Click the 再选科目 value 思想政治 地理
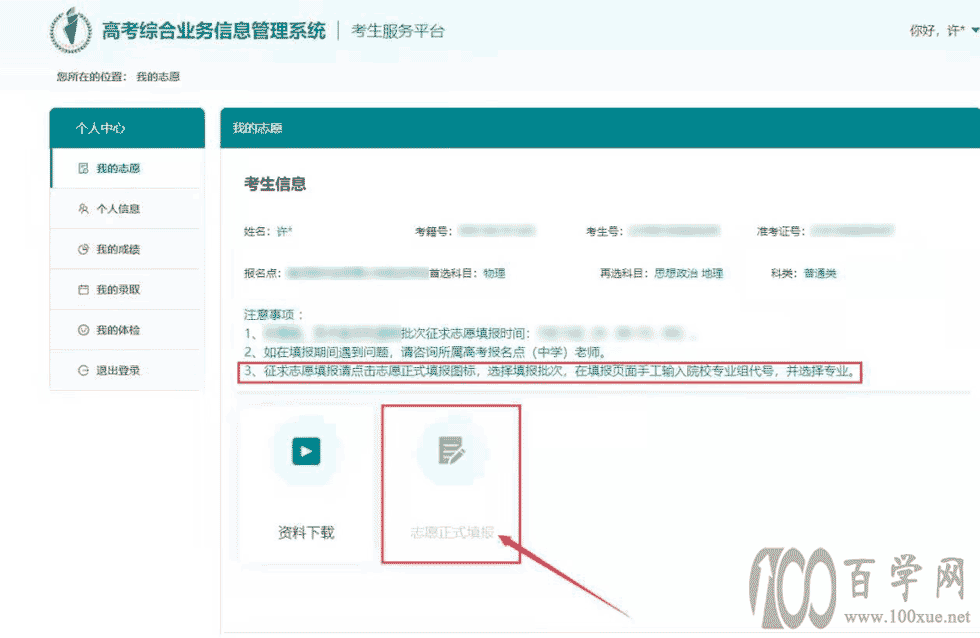The image size is (980, 638). pyautogui.click(x=689, y=273)
